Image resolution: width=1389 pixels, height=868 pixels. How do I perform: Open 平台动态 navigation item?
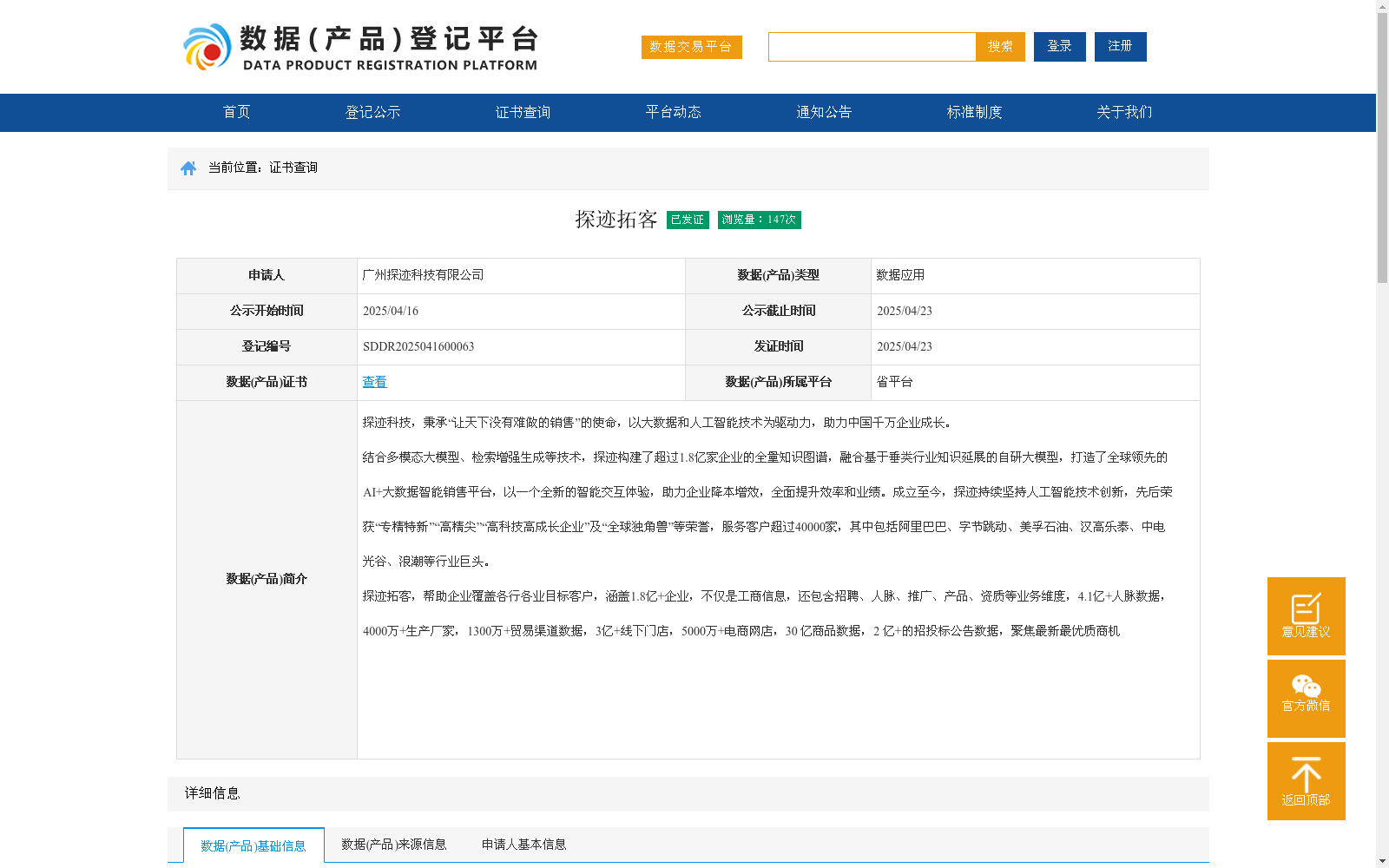pyautogui.click(x=673, y=112)
